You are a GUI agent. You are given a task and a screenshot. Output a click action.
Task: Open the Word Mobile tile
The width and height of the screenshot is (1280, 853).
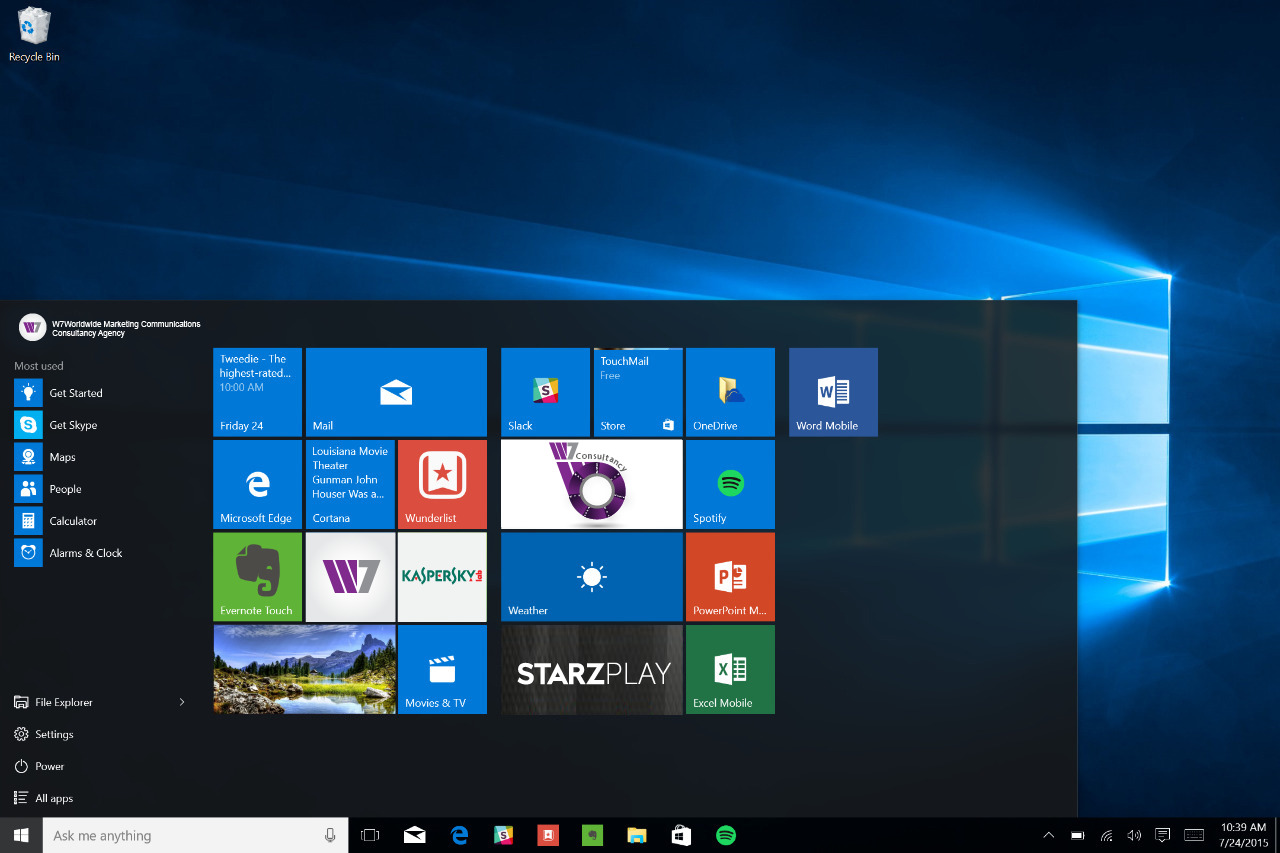(x=833, y=392)
